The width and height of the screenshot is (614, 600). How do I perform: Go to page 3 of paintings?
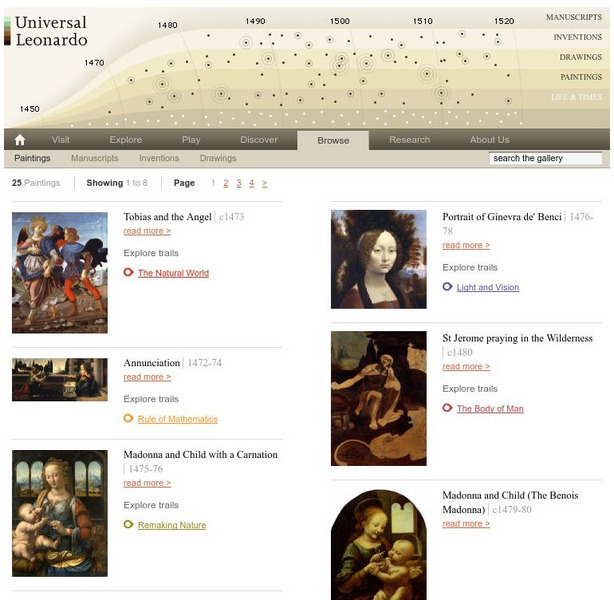point(239,183)
